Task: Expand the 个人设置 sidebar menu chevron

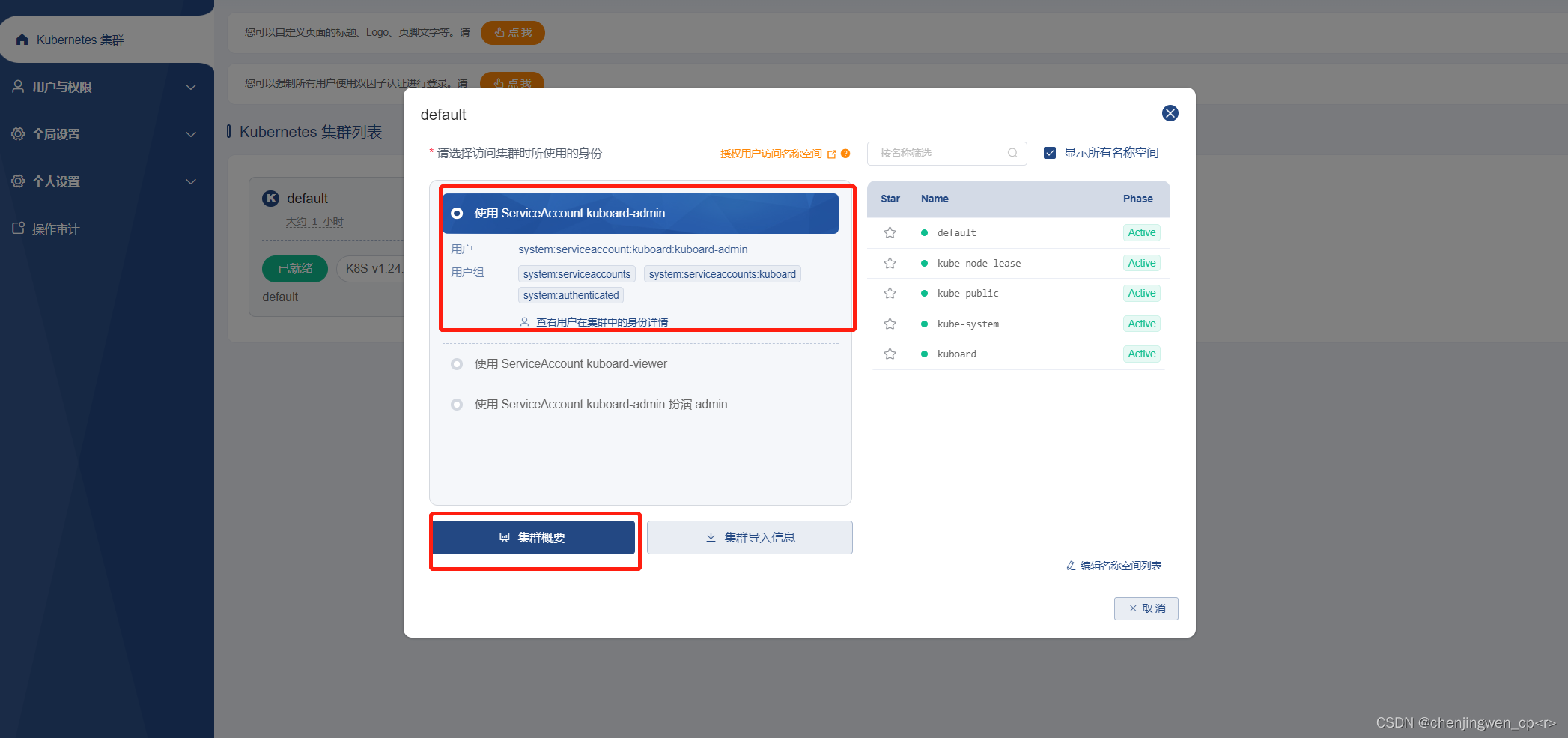Action: (x=191, y=182)
